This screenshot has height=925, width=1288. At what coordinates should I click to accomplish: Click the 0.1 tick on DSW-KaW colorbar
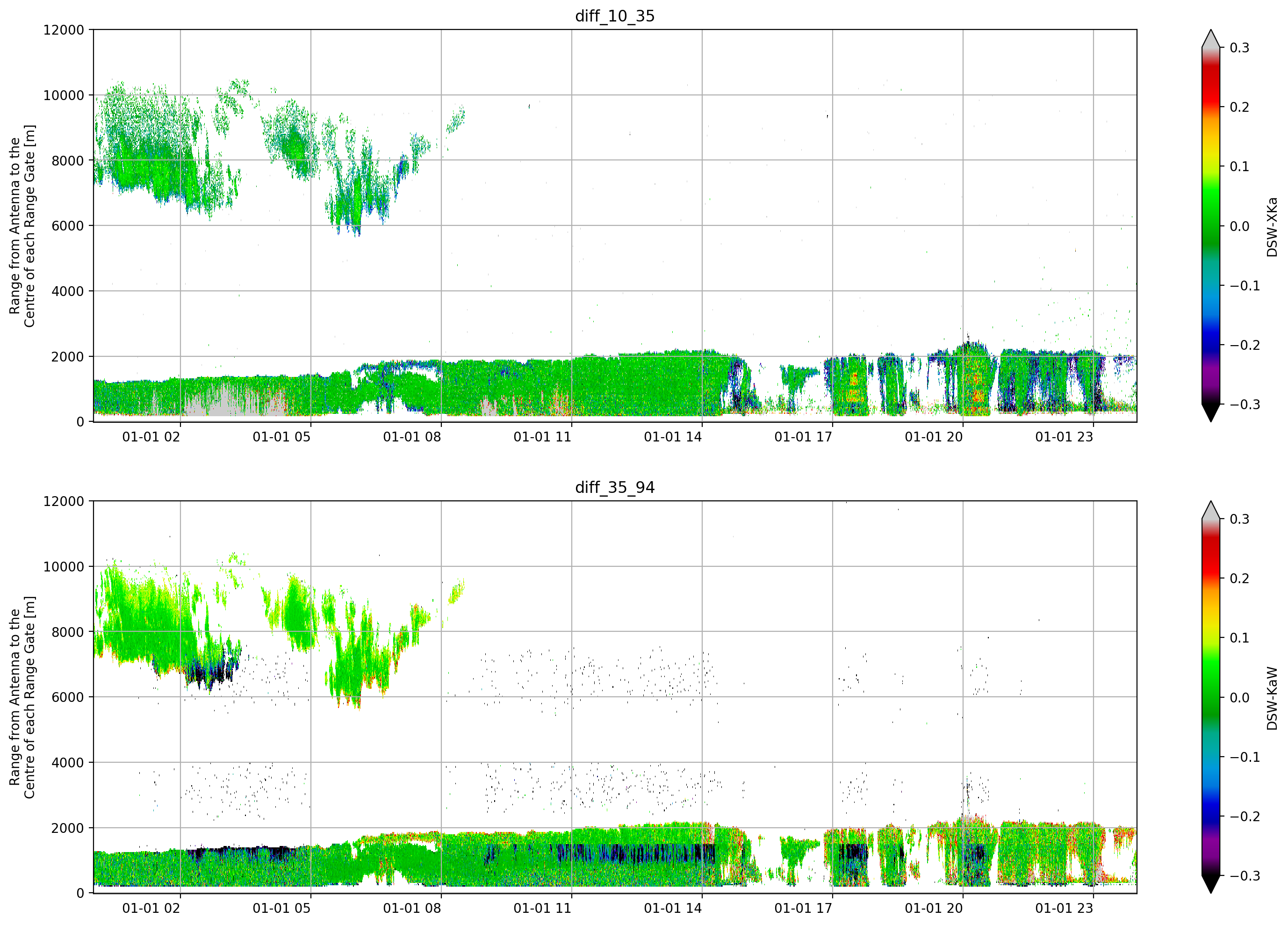[1240, 638]
